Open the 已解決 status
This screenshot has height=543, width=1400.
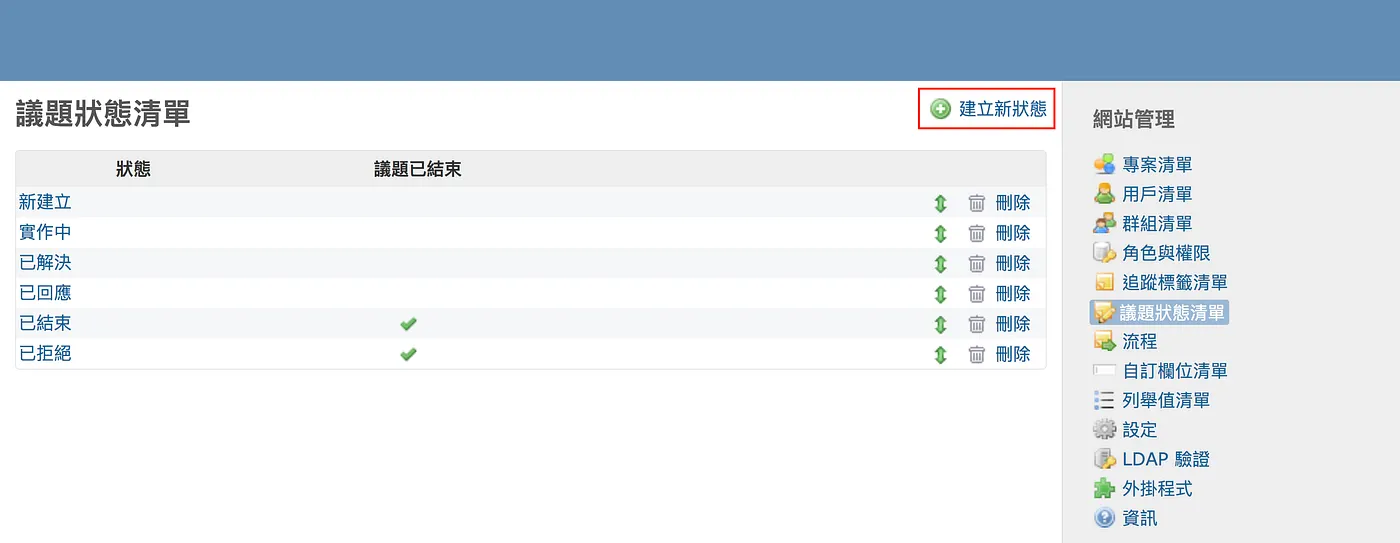45,263
